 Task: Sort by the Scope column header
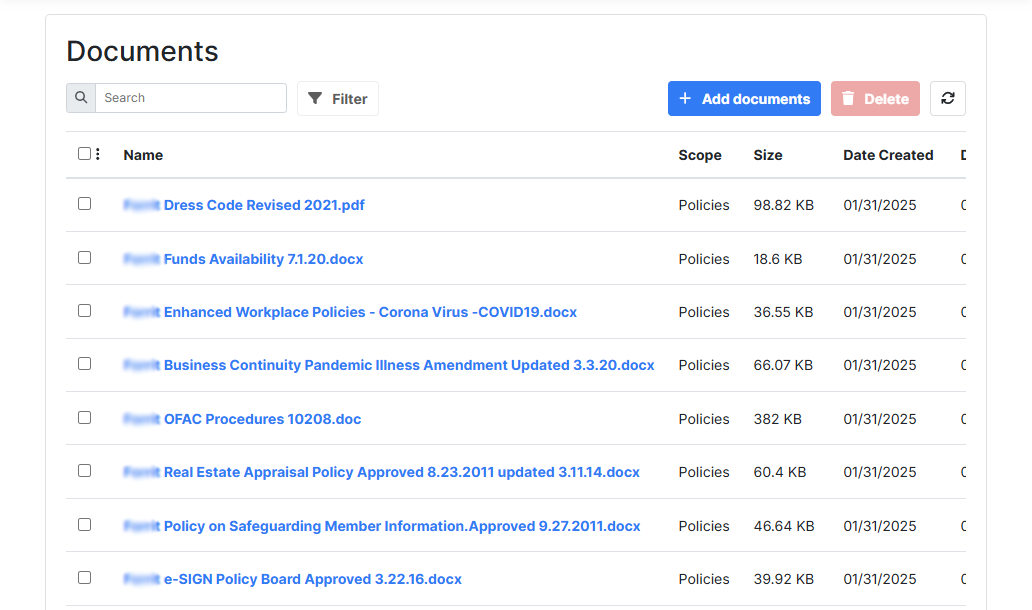[x=700, y=155]
